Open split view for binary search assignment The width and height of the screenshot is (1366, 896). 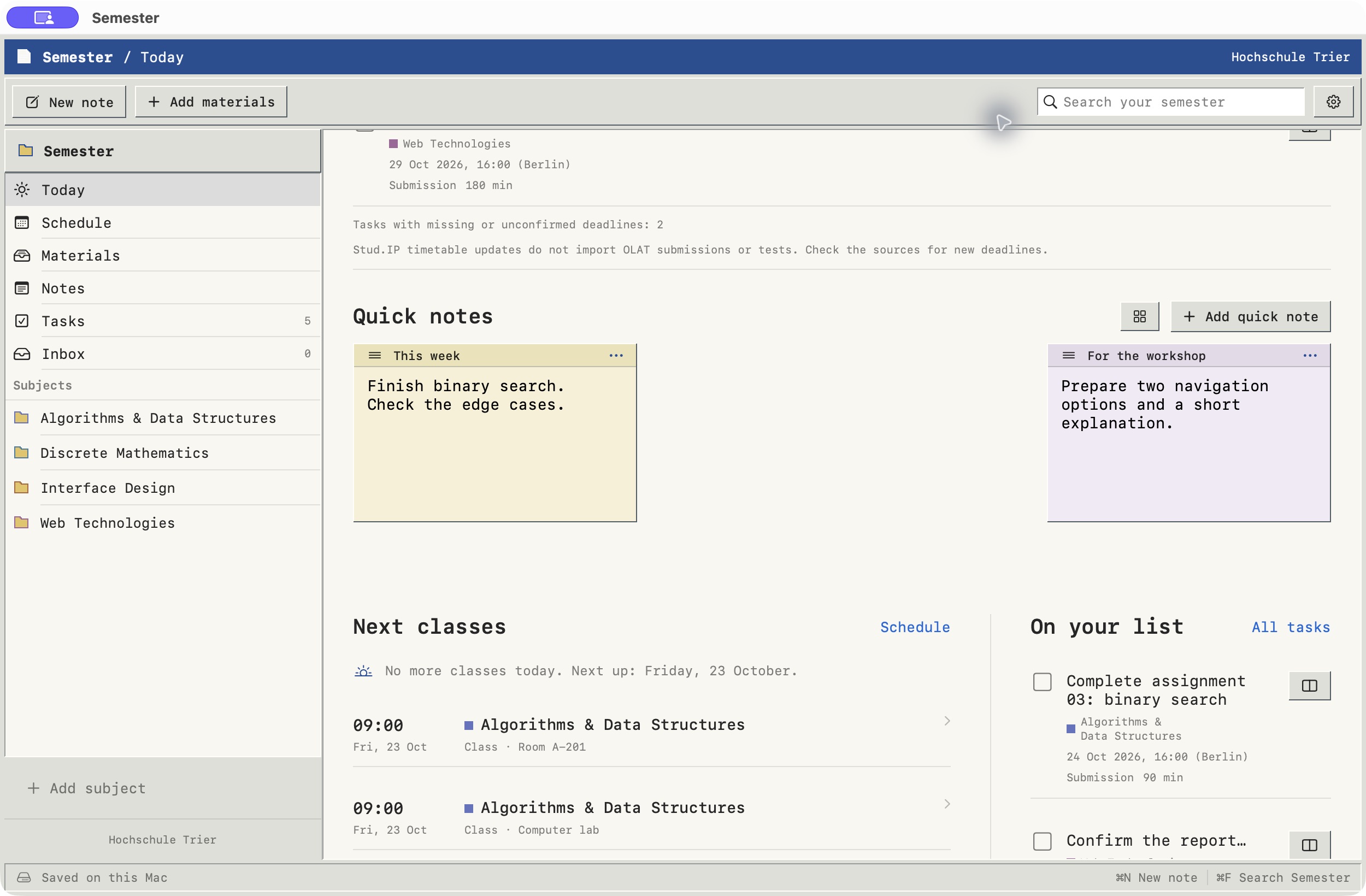coord(1309,685)
